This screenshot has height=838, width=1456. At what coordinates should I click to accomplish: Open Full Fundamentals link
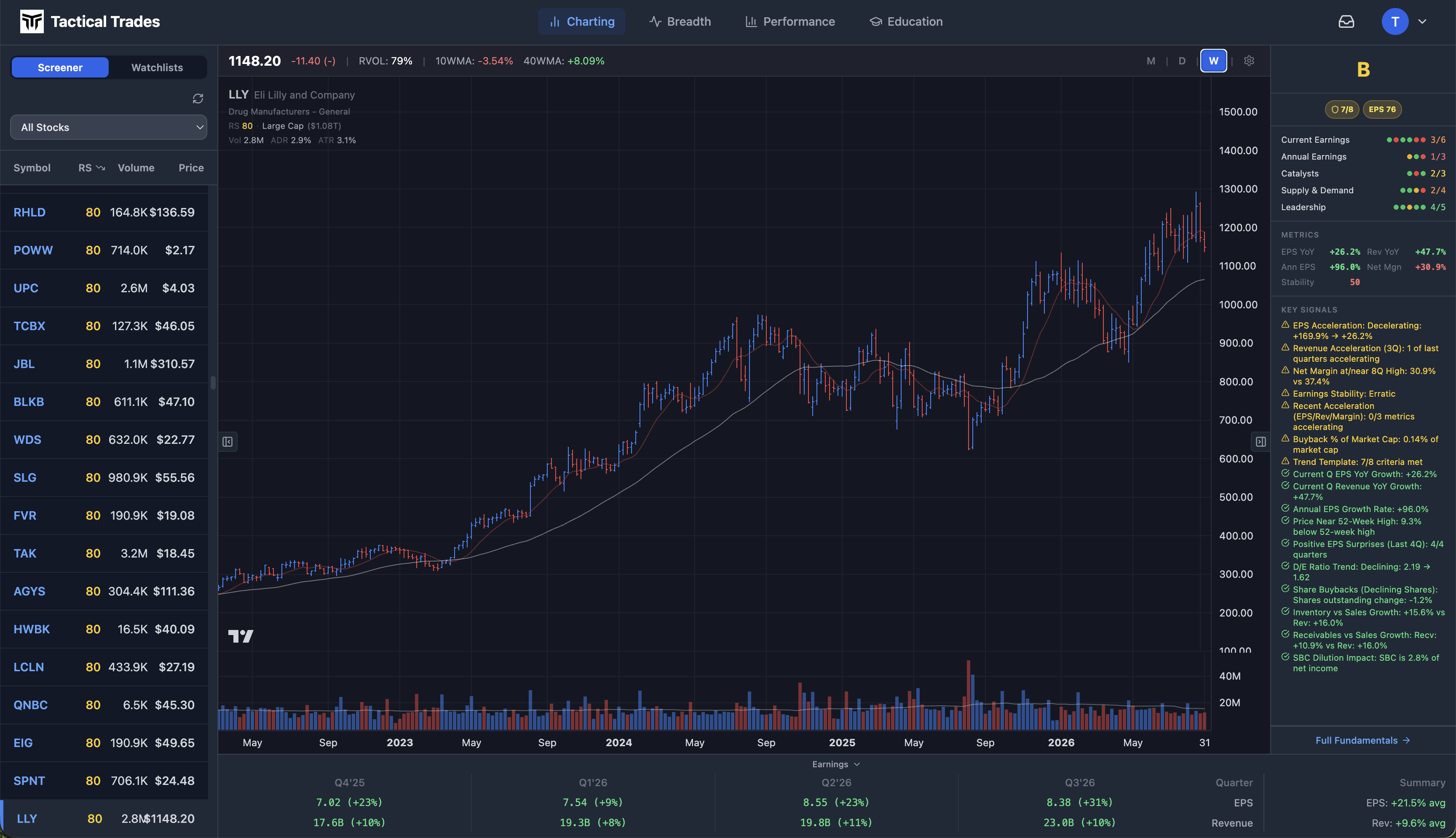[1363, 741]
